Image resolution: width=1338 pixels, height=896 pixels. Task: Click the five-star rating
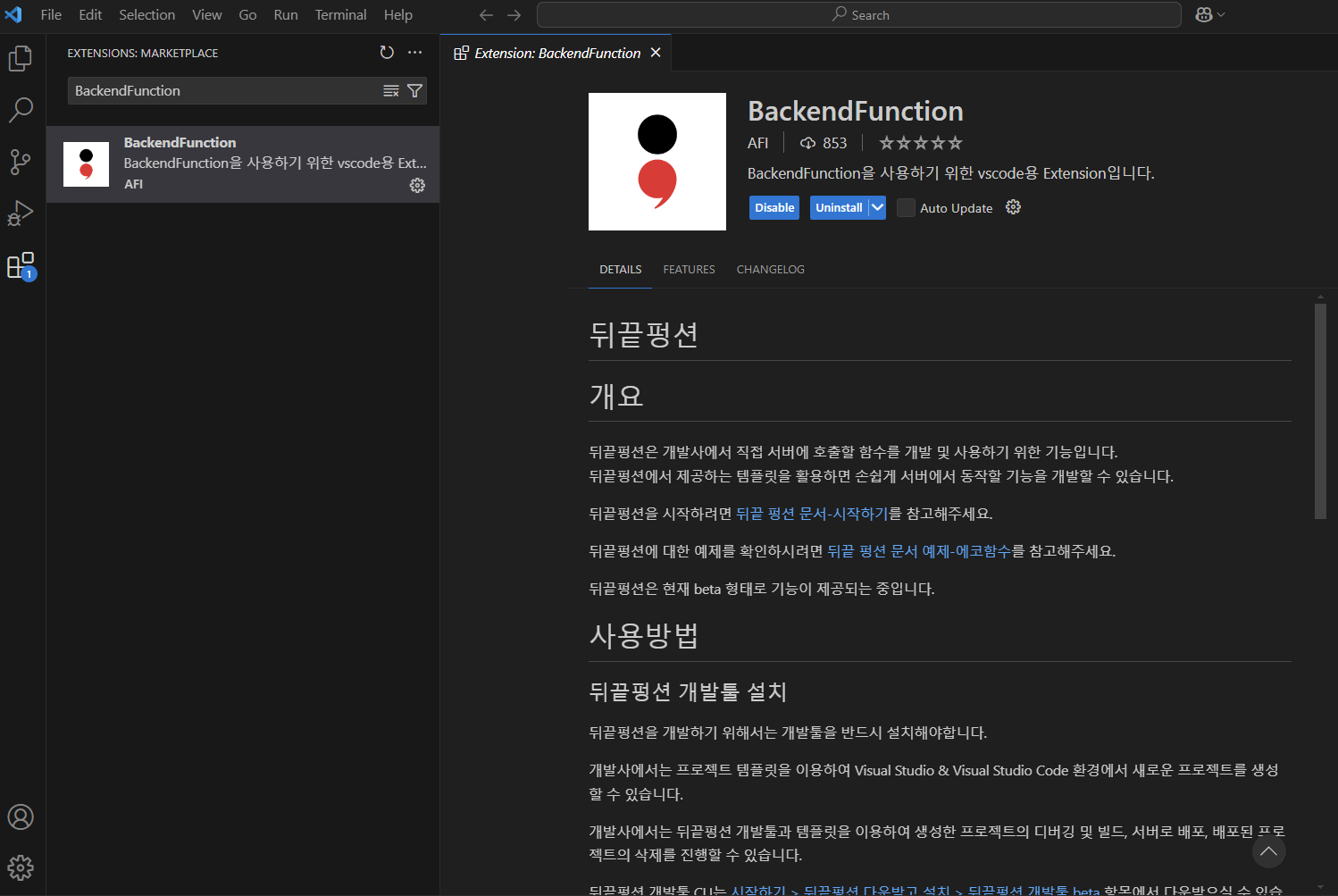pyautogui.click(x=921, y=143)
